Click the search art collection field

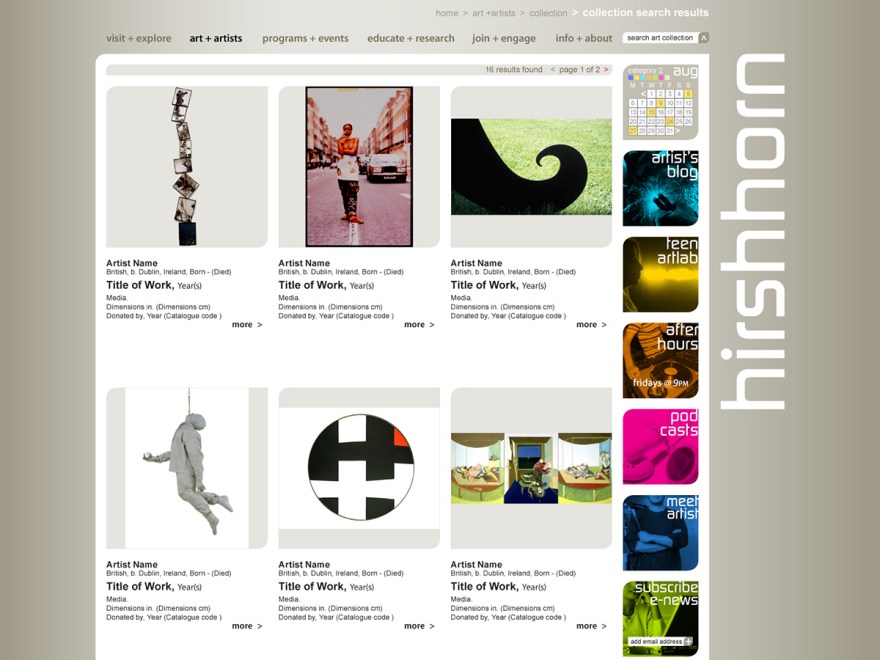tap(661, 38)
